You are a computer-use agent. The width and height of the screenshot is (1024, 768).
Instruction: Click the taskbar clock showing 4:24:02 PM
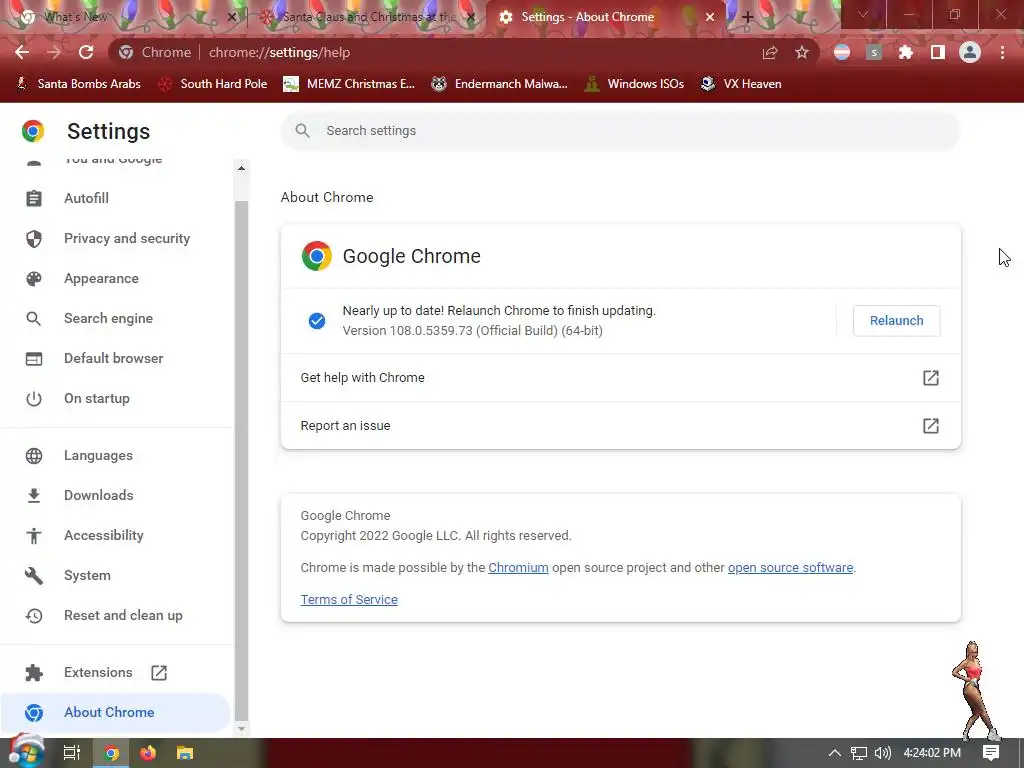click(932, 753)
